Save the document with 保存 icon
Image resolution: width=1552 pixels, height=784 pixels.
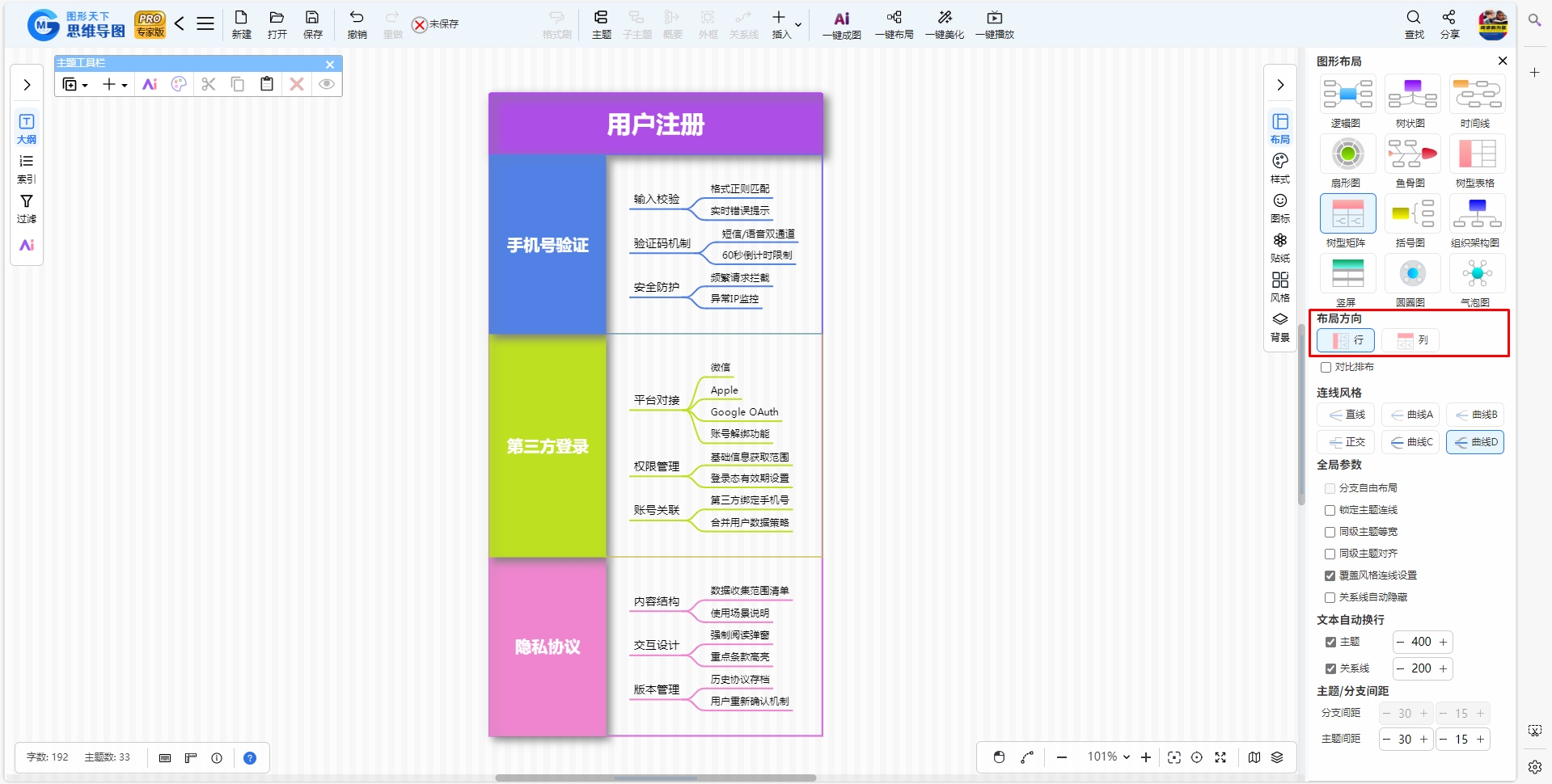coord(312,24)
